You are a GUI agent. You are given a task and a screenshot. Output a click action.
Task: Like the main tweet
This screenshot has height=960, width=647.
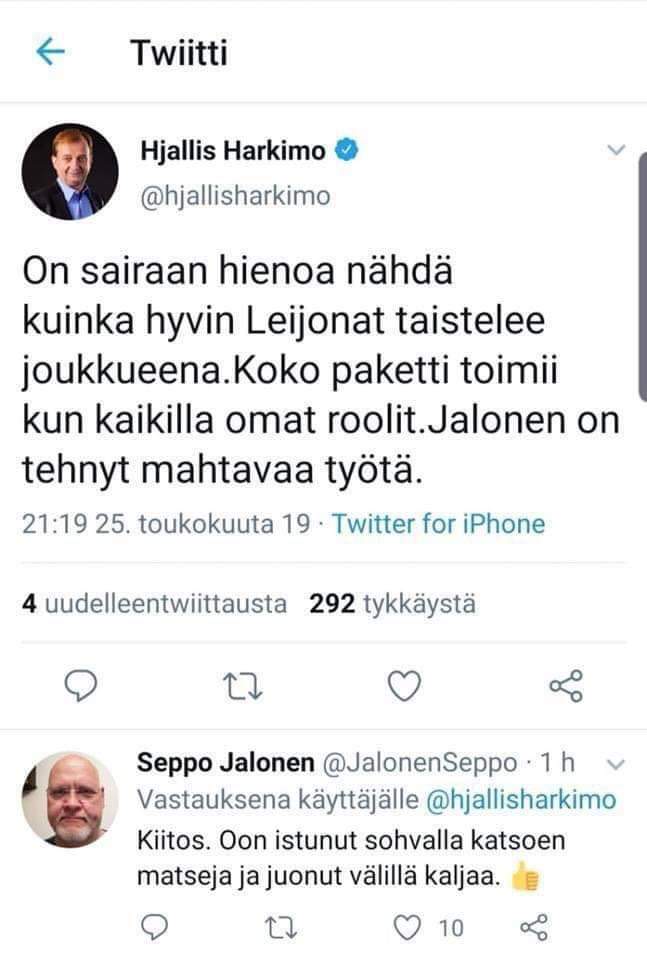click(404, 685)
